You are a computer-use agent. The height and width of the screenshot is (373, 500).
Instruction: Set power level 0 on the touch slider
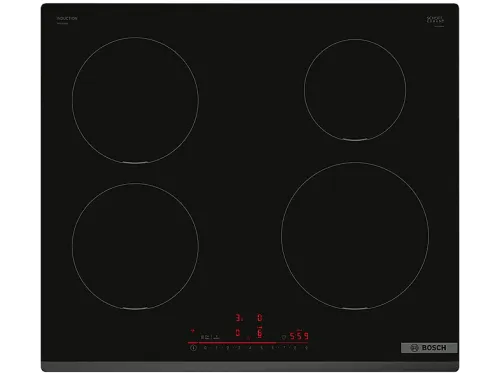[205, 348]
